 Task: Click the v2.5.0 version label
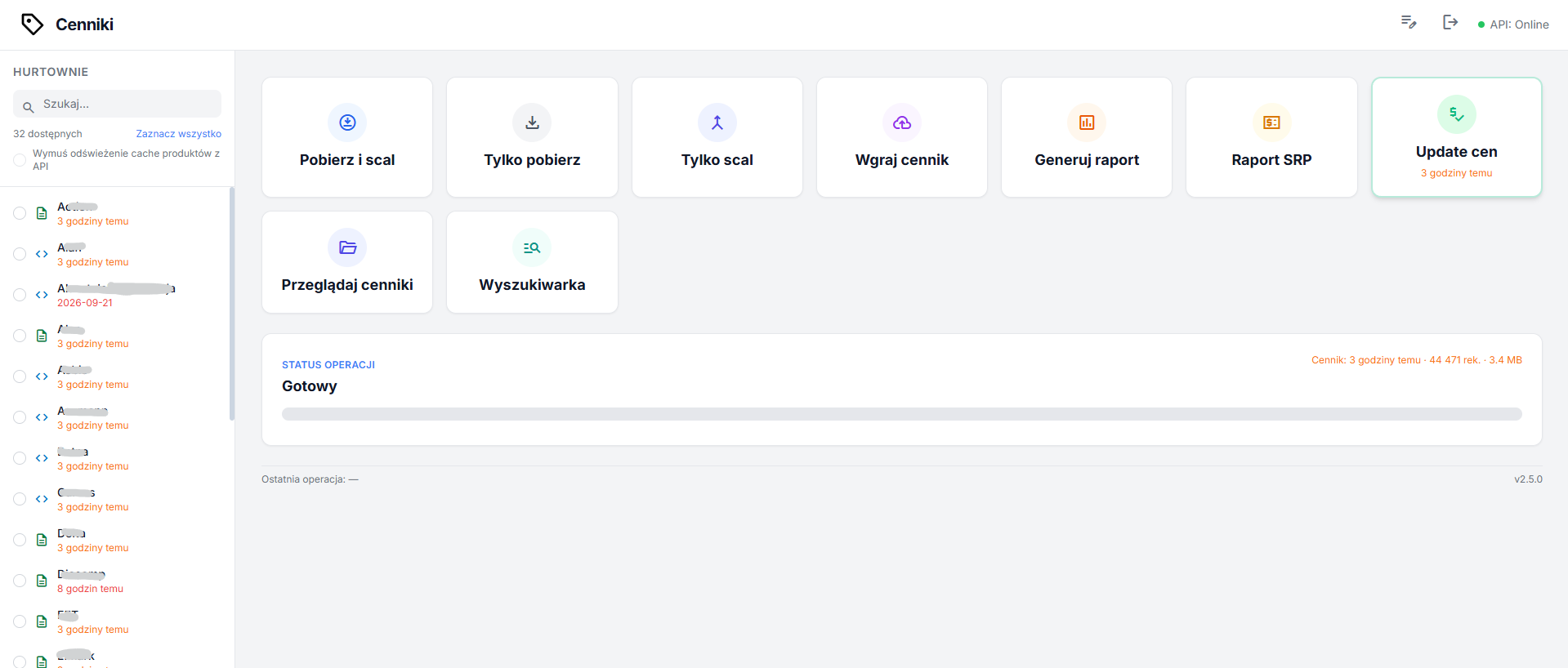tap(1528, 479)
